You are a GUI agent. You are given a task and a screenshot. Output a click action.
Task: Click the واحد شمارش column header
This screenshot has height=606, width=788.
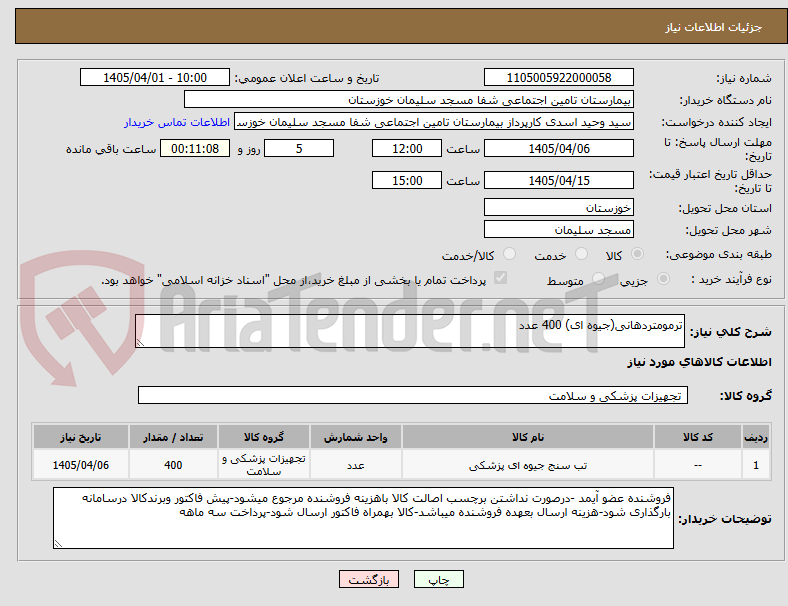coord(355,437)
